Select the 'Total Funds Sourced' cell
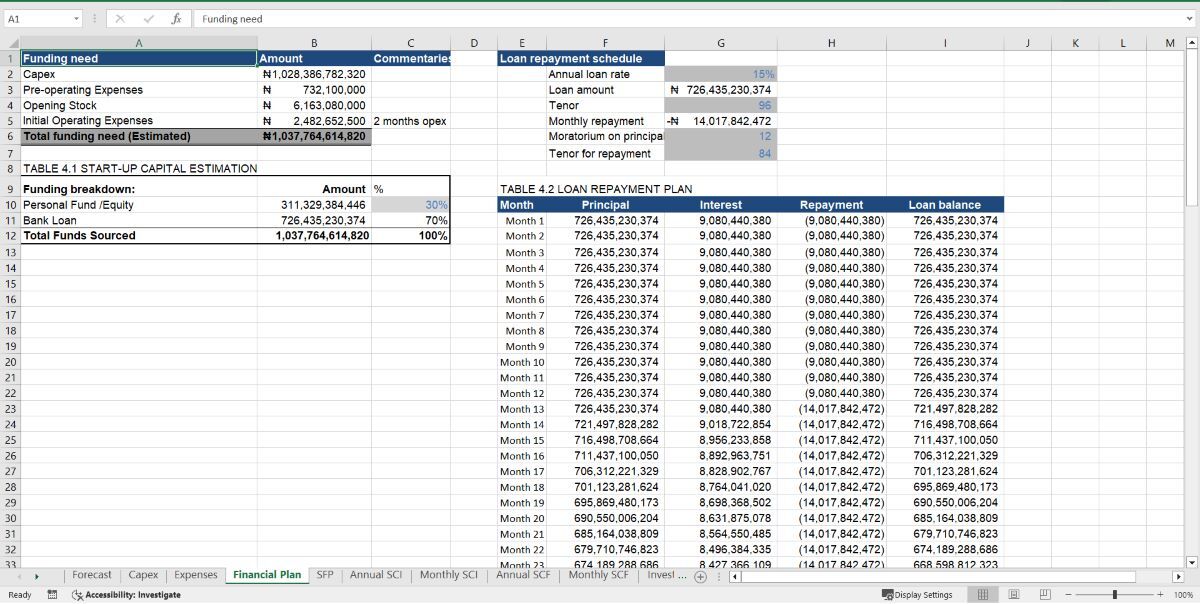The width and height of the screenshot is (1200, 604). (x=138, y=236)
